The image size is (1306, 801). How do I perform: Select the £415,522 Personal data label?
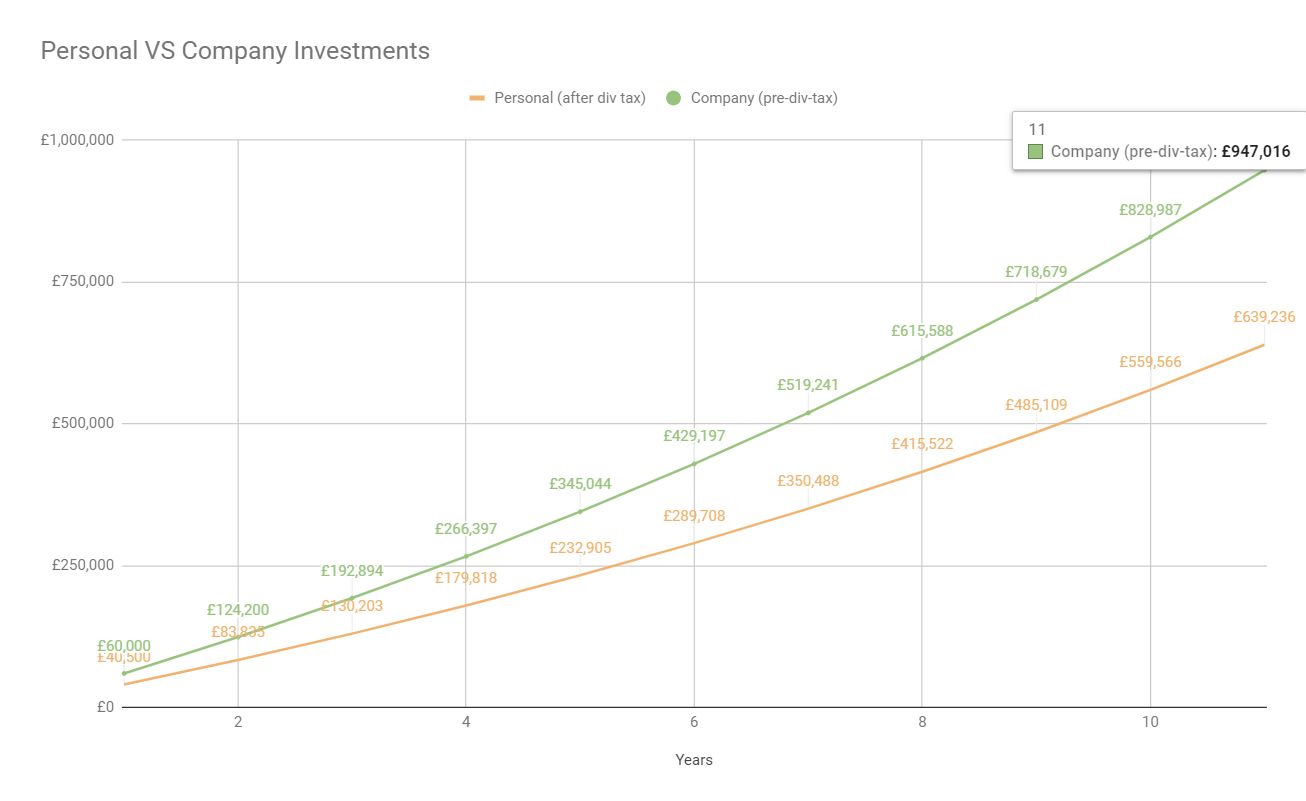coord(922,444)
